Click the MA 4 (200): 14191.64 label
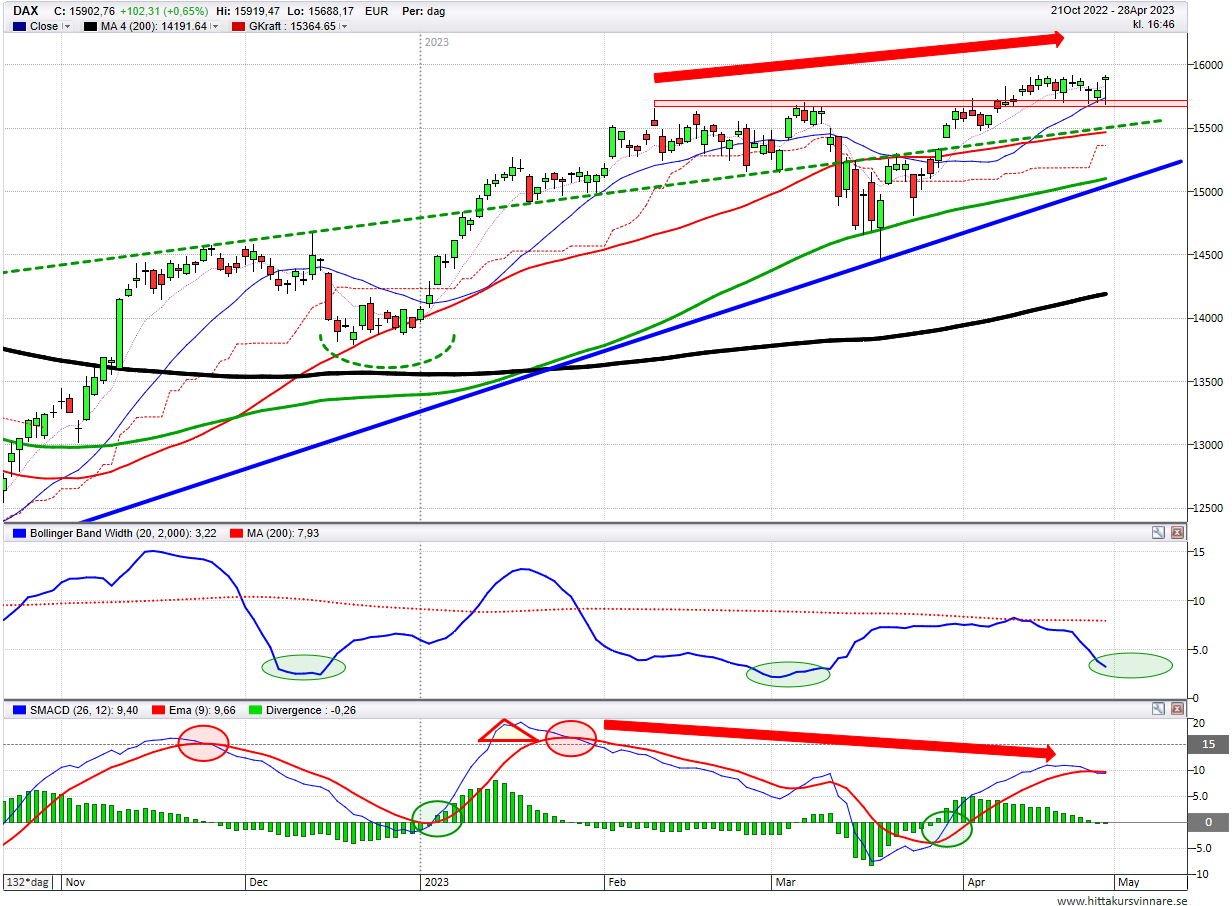 tap(155, 27)
